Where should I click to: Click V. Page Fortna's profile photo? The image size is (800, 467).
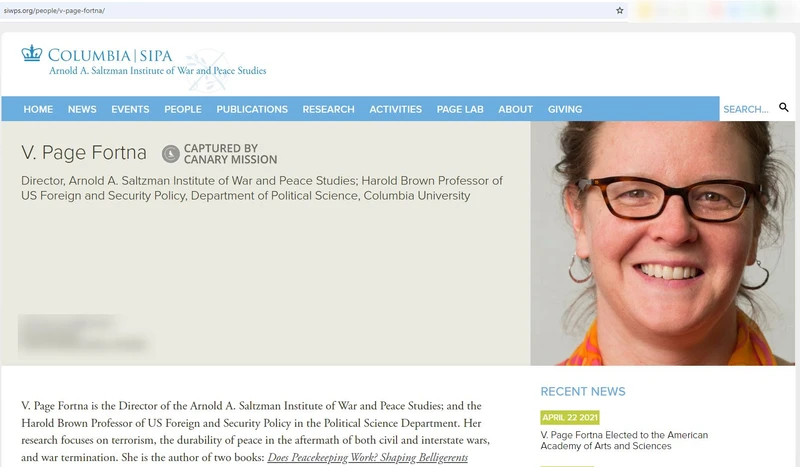(663, 243)
